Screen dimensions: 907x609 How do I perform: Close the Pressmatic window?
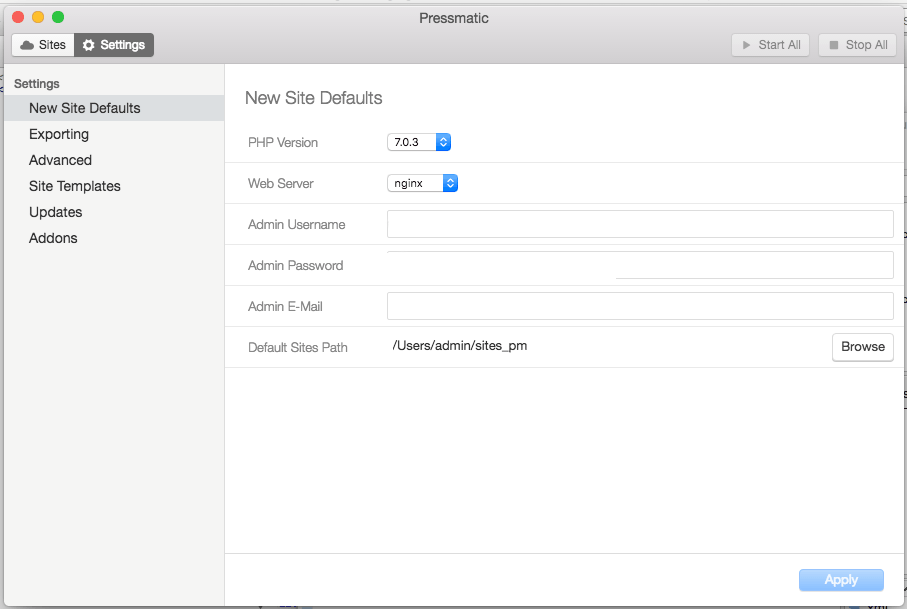coord(18,17)
